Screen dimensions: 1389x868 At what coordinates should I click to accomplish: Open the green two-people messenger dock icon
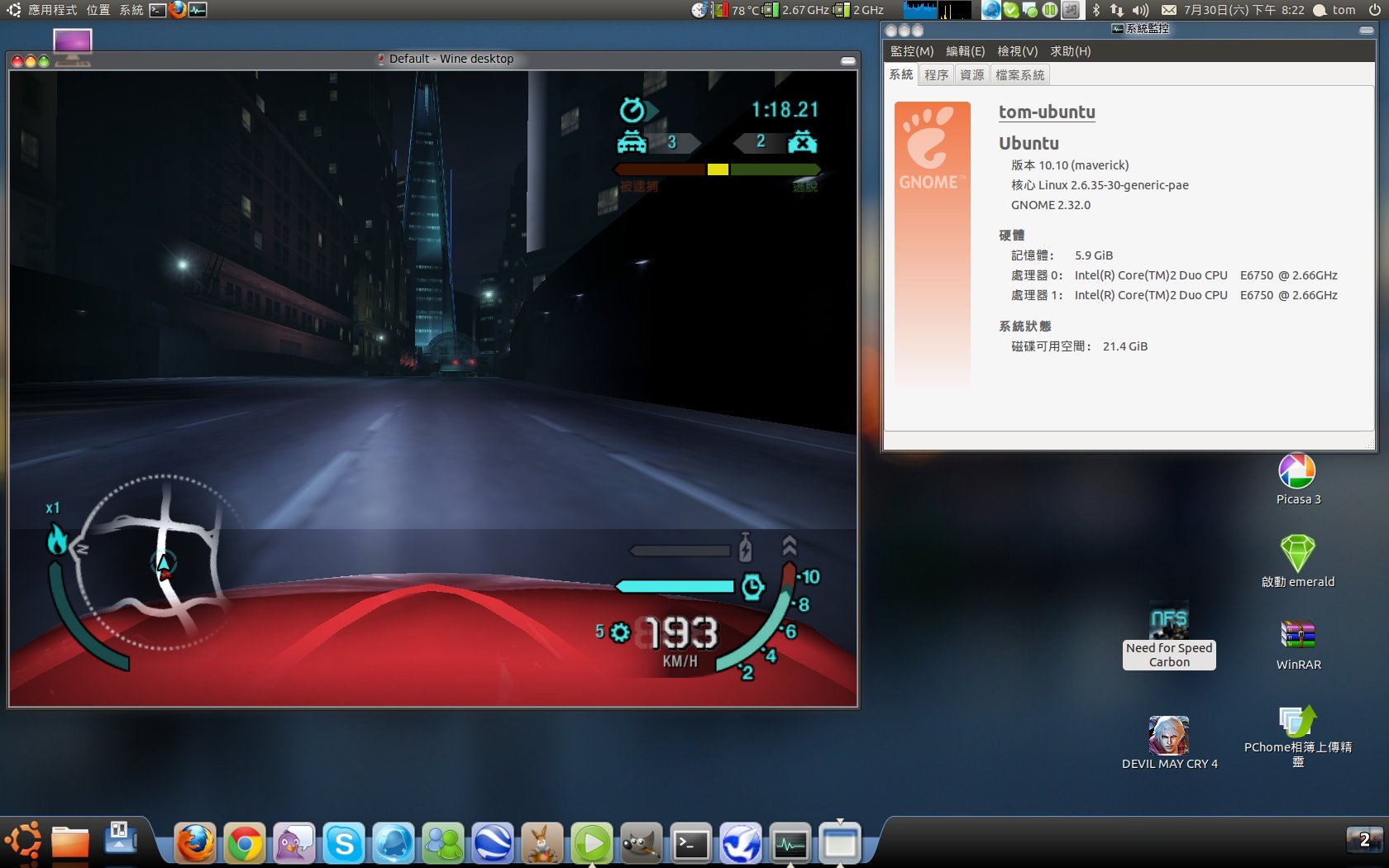443,844
